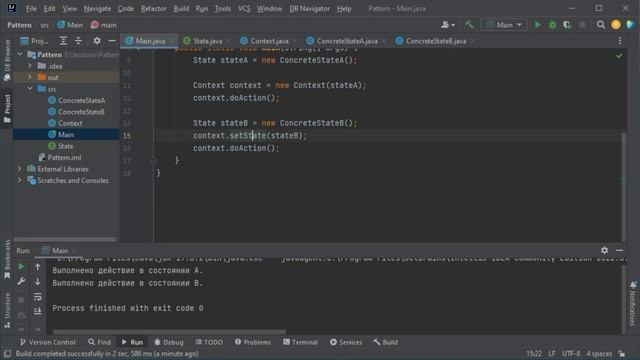Open the Notifications side panel
The height and width of the screenshot is (360, 640).
[x=633, y=304]
